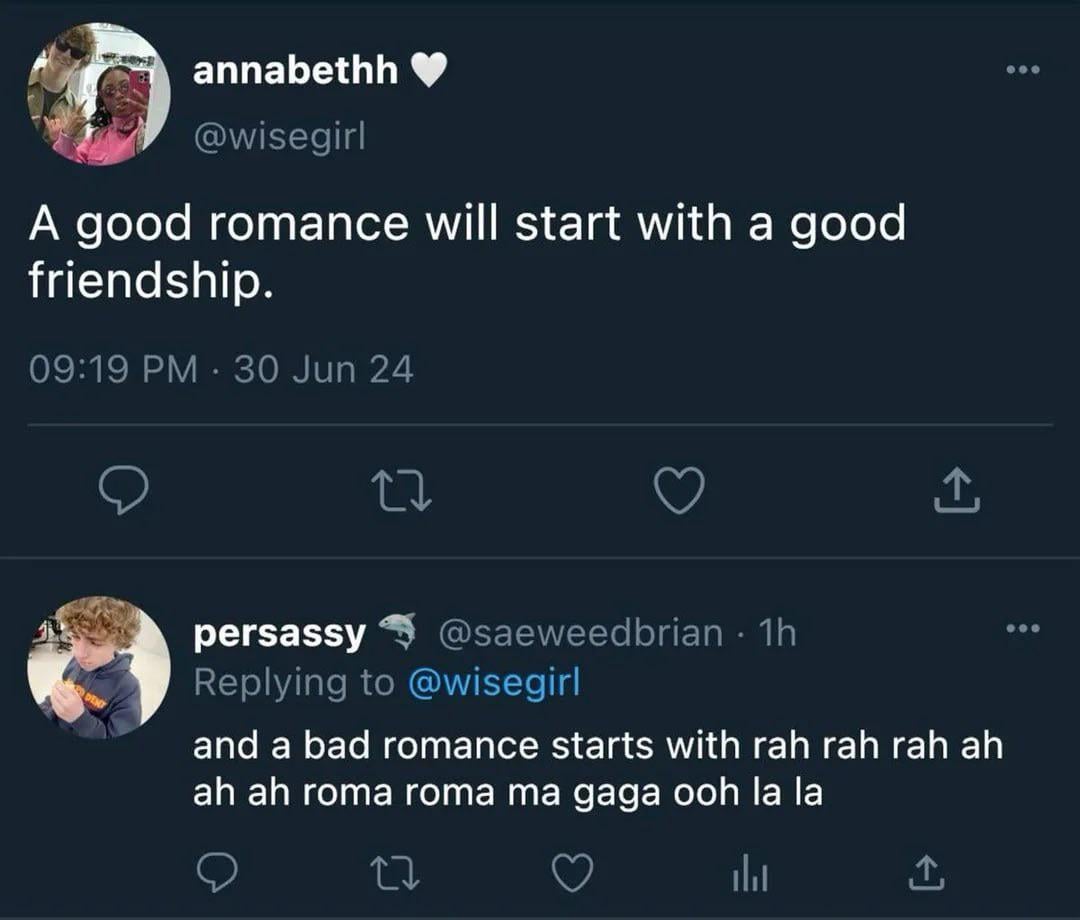
Task: Reply to annabethh's main tweet
Action: 123,490
